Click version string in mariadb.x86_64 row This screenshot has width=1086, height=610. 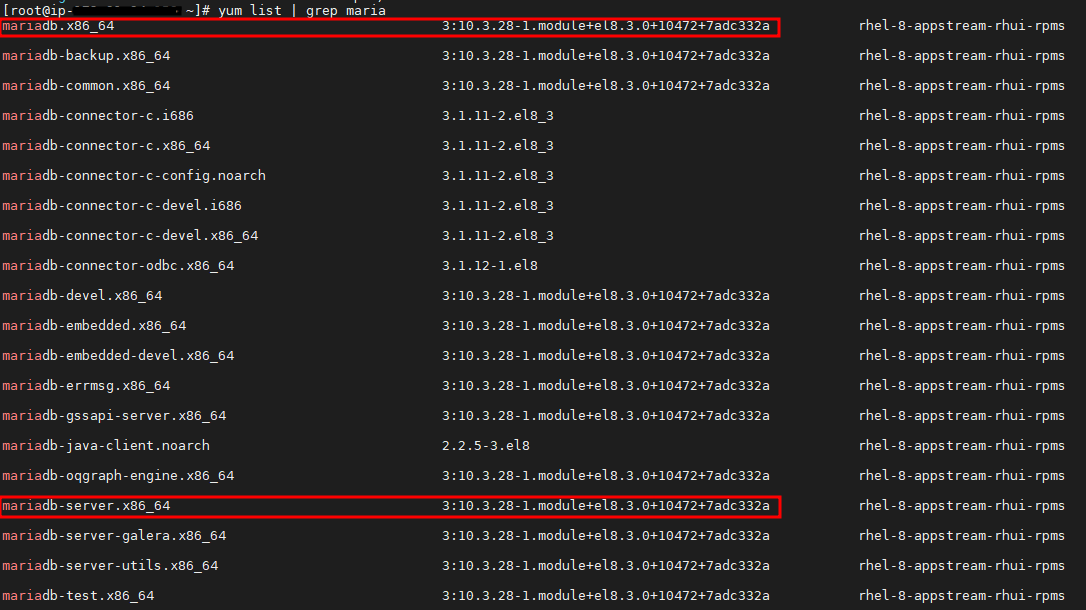coord(606,26)
